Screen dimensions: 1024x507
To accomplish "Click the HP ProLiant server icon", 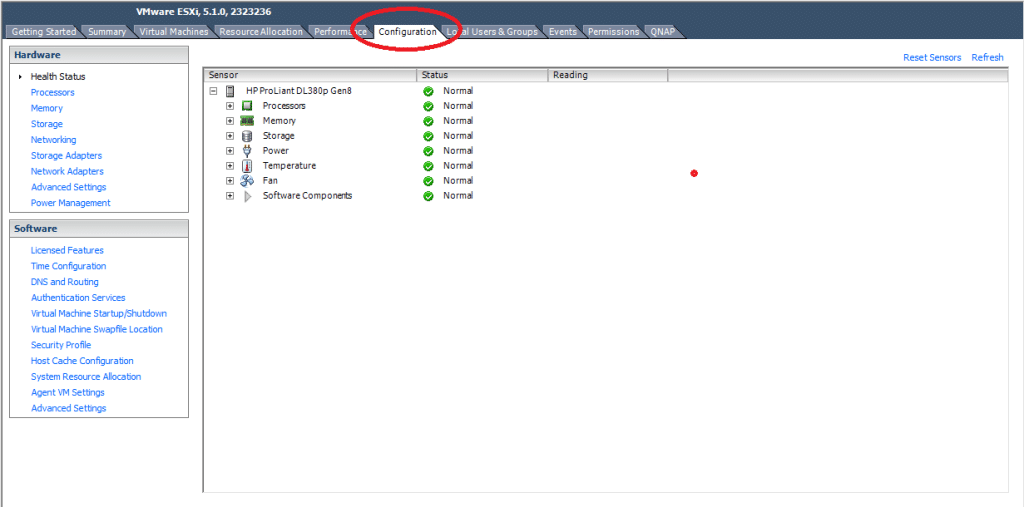I will (x=230, y=91).
